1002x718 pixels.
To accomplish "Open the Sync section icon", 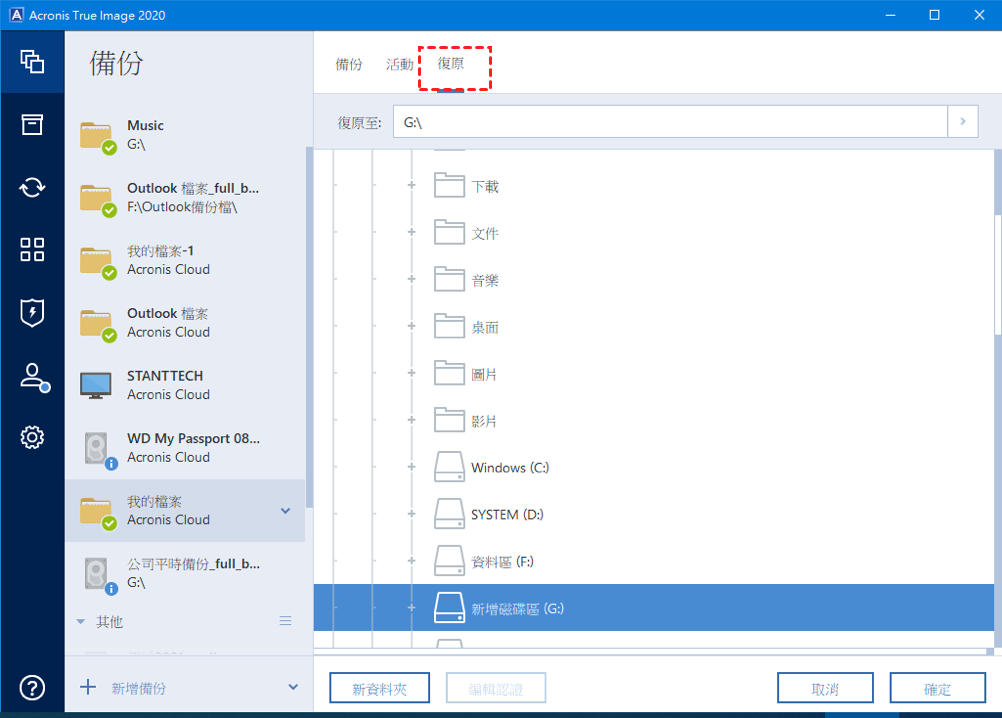I will (32, 187).
